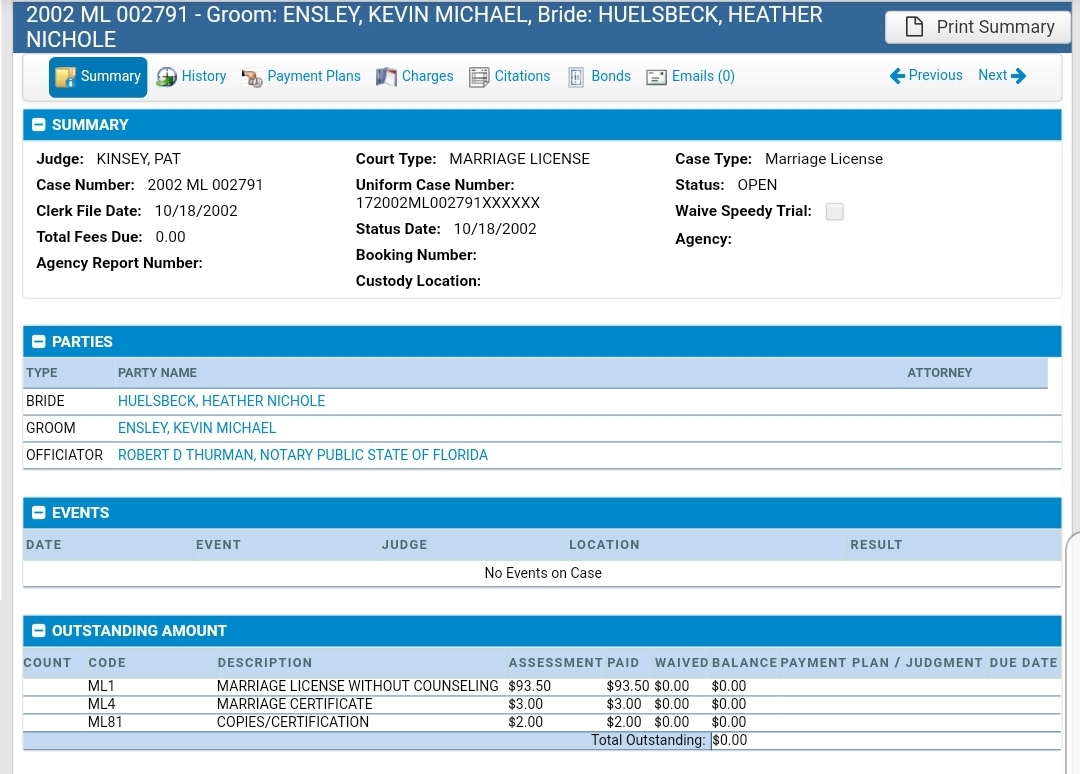
Task: Click the WAIVED column header
Action: click(681, 662)
